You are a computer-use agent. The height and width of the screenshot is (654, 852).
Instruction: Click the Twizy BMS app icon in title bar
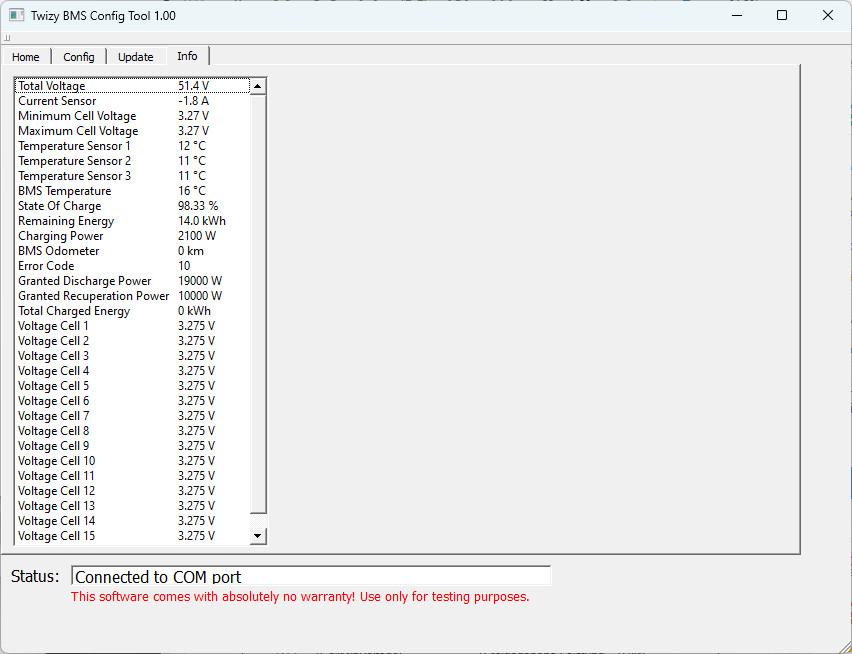(x=17, y=16)
